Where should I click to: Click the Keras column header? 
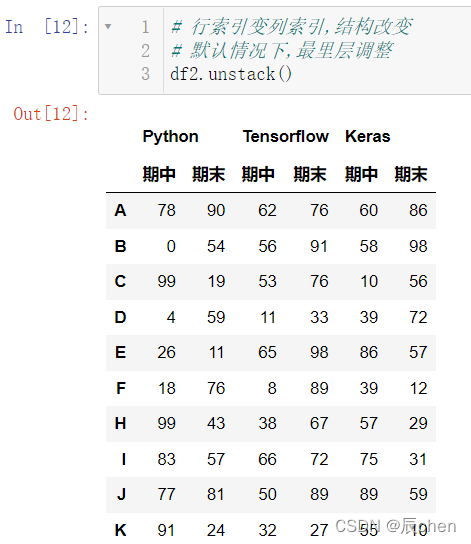click(368, 136)
